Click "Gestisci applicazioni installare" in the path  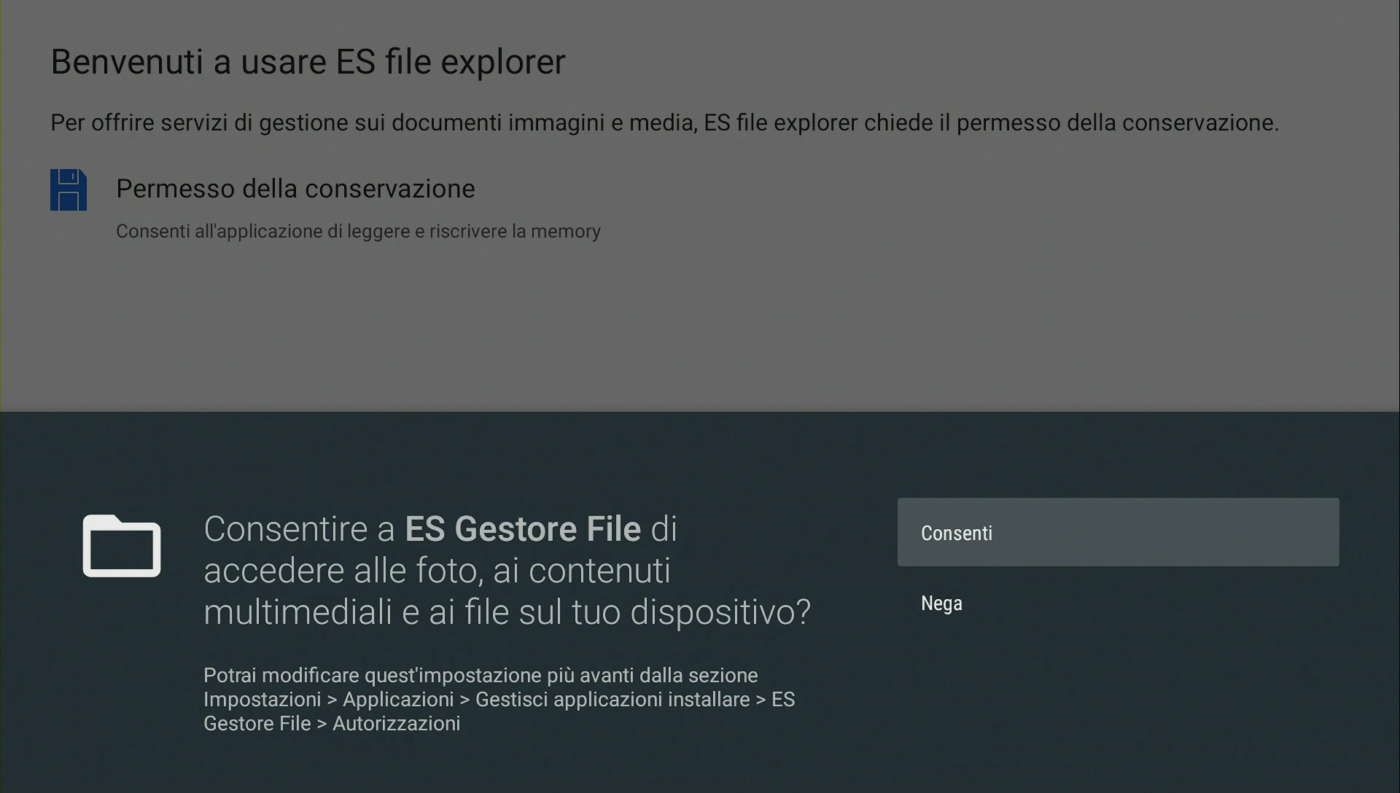pos(612,699)
